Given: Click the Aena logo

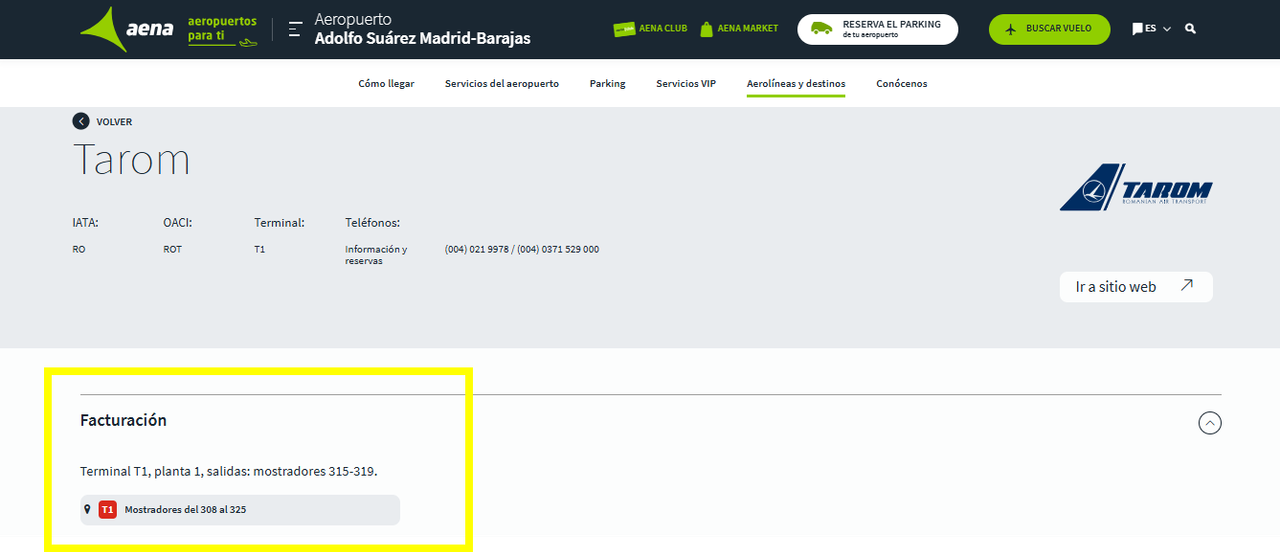Looking at the screenshot, I should [127, 30].
